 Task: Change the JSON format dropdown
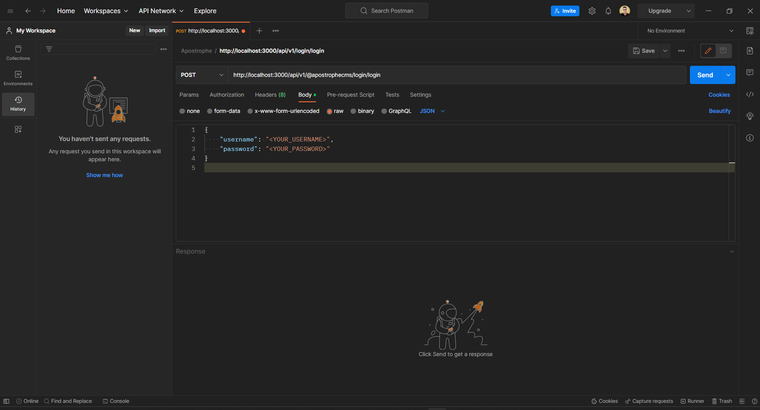click(x=432, y=111)
